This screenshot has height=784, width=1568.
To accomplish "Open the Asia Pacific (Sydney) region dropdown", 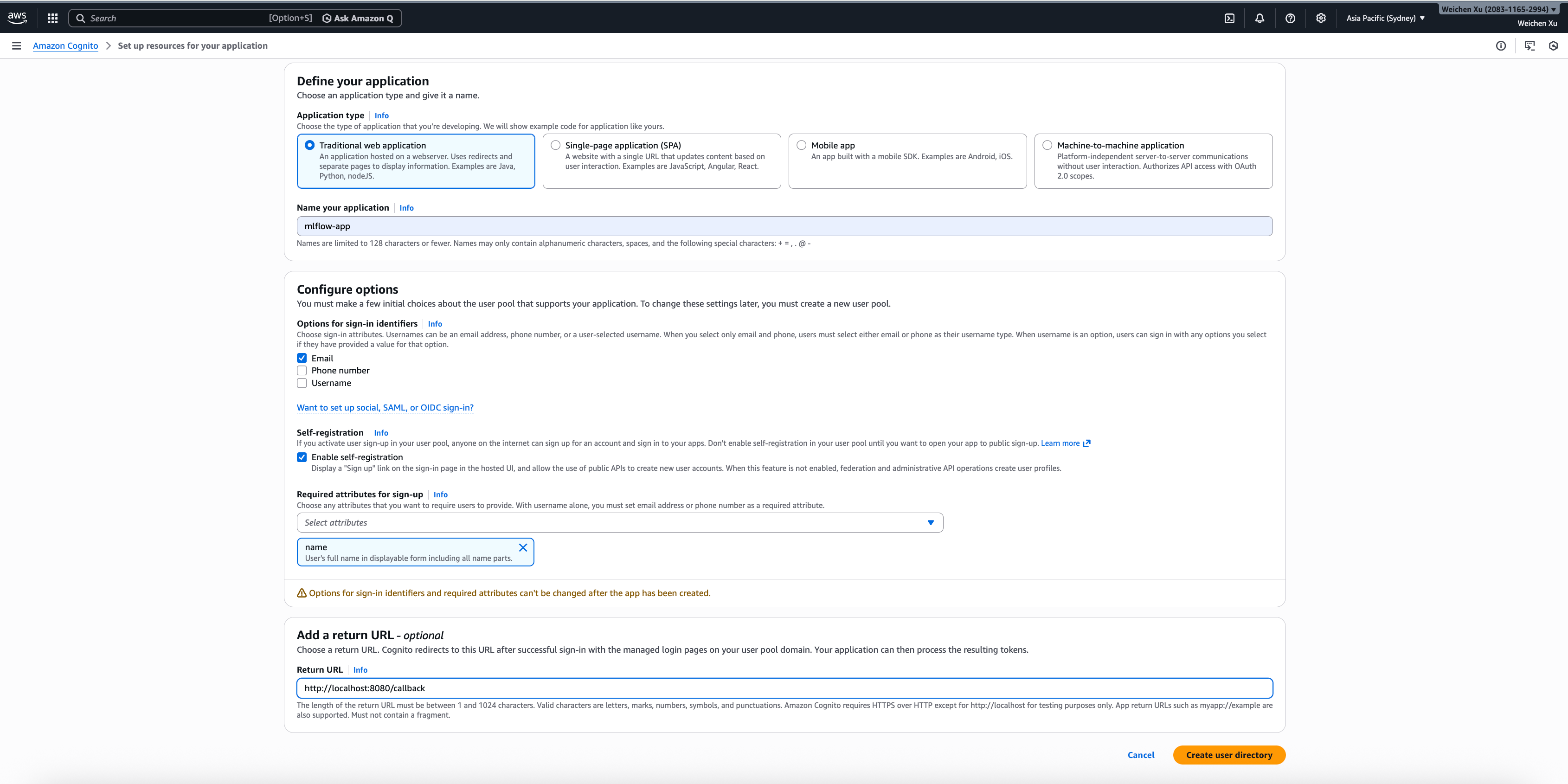I will [1385, 18].
